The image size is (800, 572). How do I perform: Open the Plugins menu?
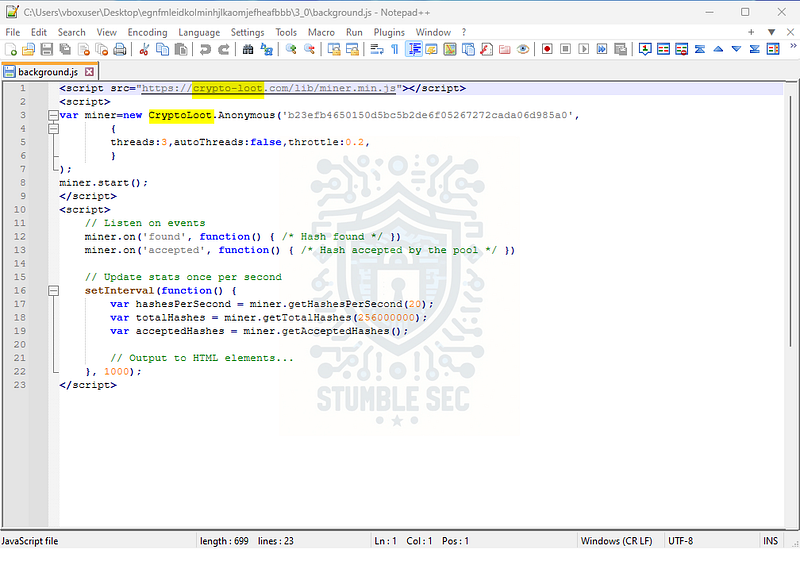[x=389, y=32]
